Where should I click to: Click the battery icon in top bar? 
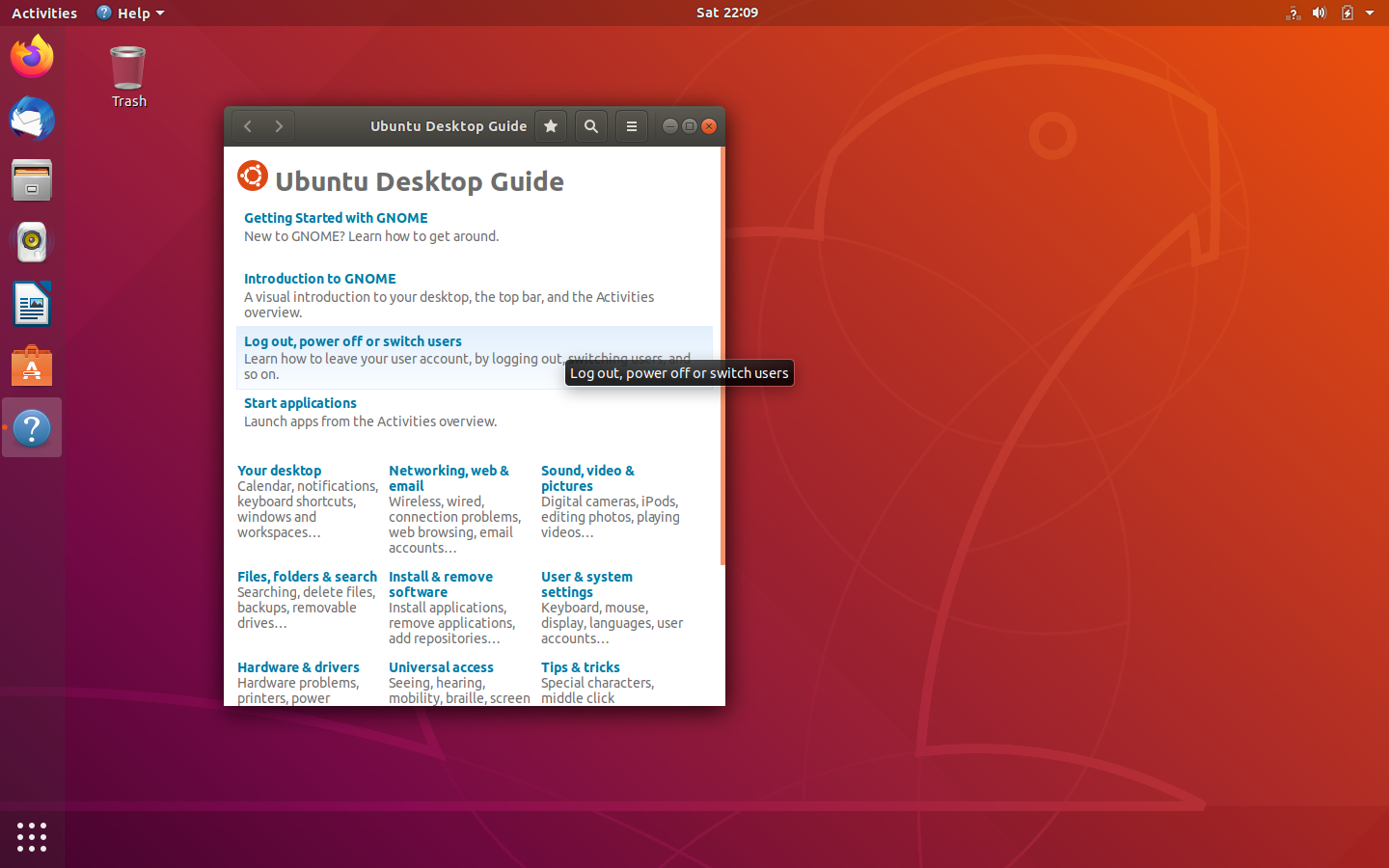point(1348,13)
